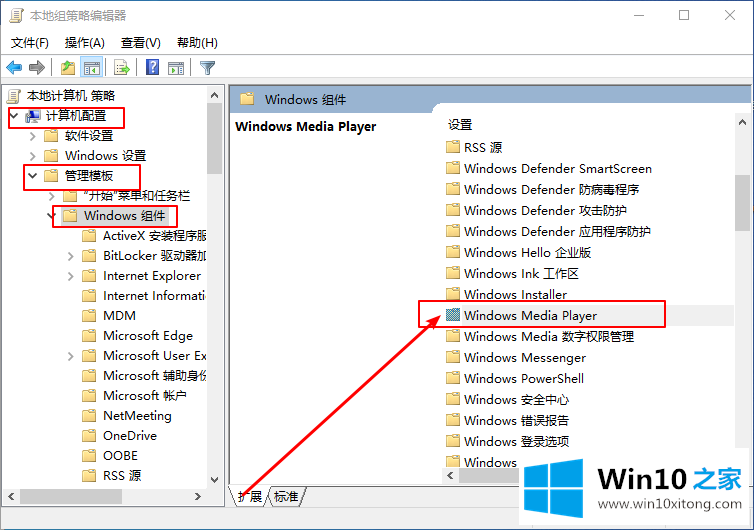Switch to the 扩展 tab
The height and width of the screenshot is (530, 754).
tap(250, 496)
